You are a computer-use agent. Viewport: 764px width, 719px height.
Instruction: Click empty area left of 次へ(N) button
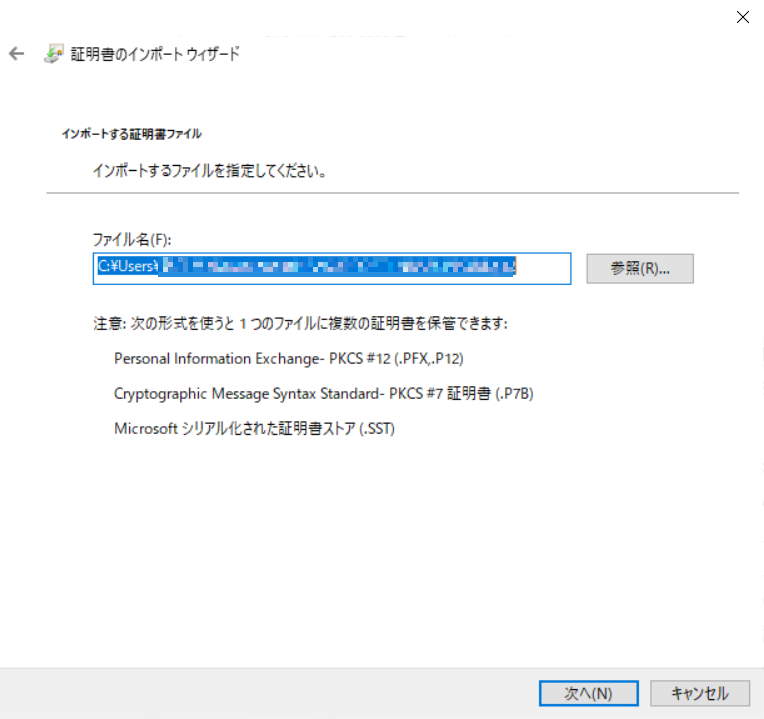click(300, 692)
